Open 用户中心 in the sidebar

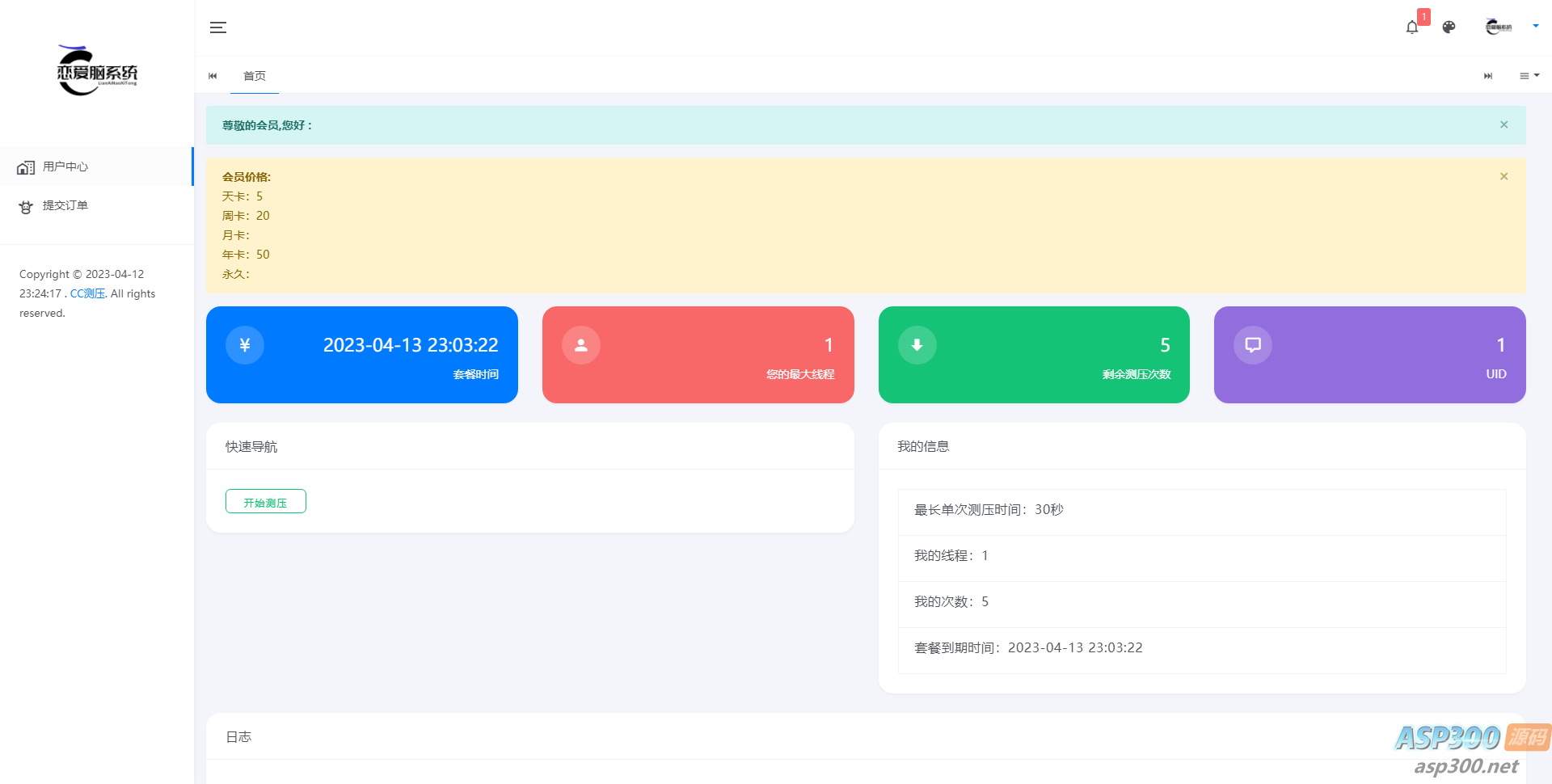click(x=65, y=166)
